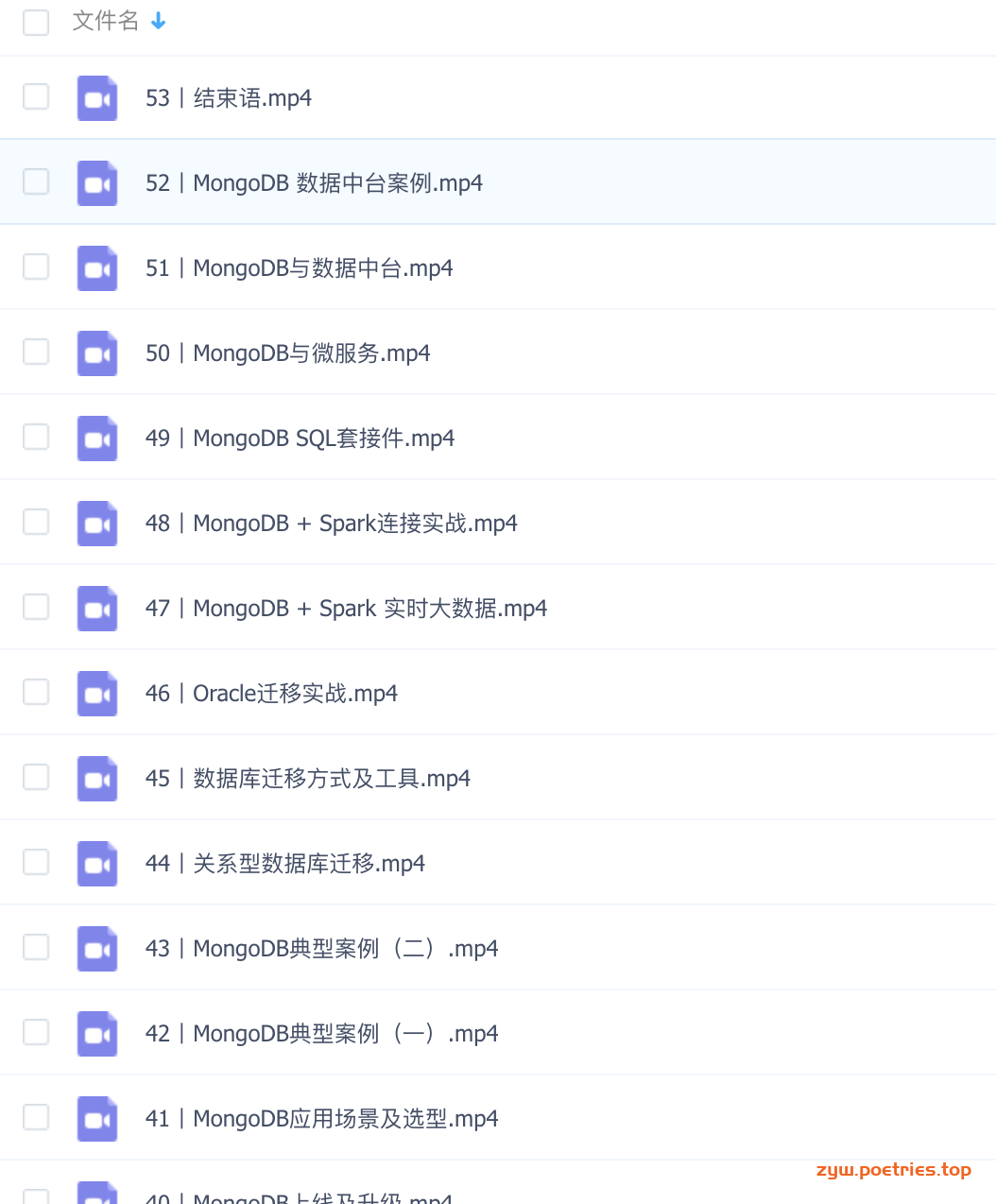Check the box for 51 MongoDB与数据中台.mp4
Screen dimensions: 996x1204
coord(36,267)
